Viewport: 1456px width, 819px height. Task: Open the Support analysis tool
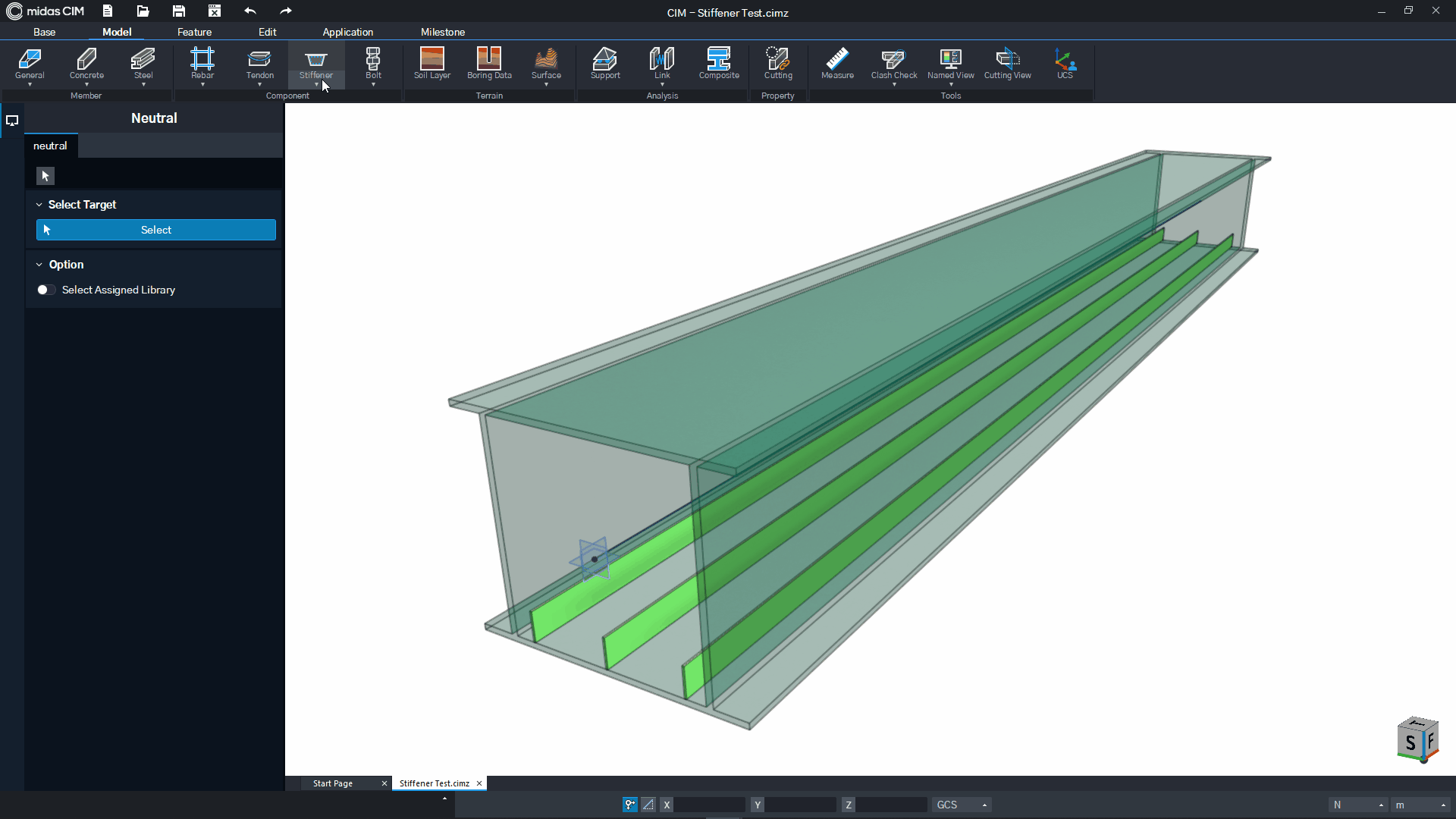605,64
